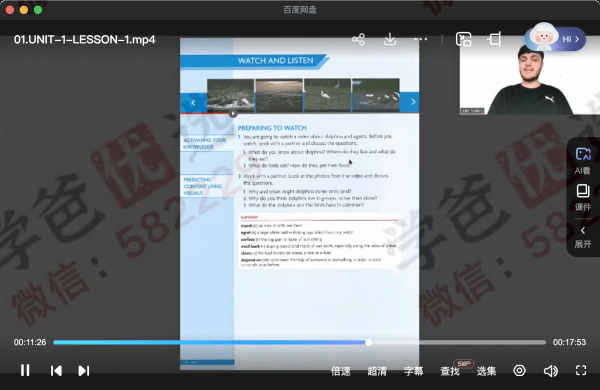Click the share icon
This screenshot has height=390, width=600.
pyautogui.click(x=358, y=39)
